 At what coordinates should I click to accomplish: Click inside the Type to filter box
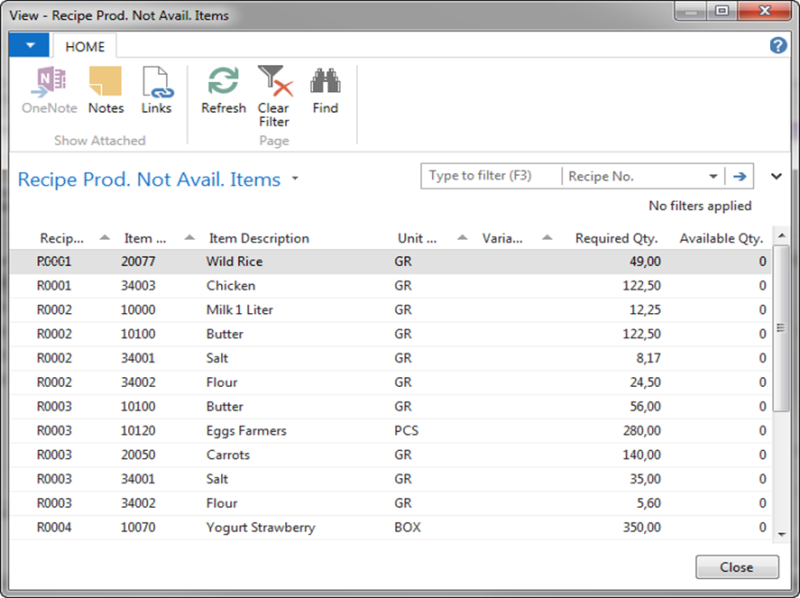tap(490, 176)
